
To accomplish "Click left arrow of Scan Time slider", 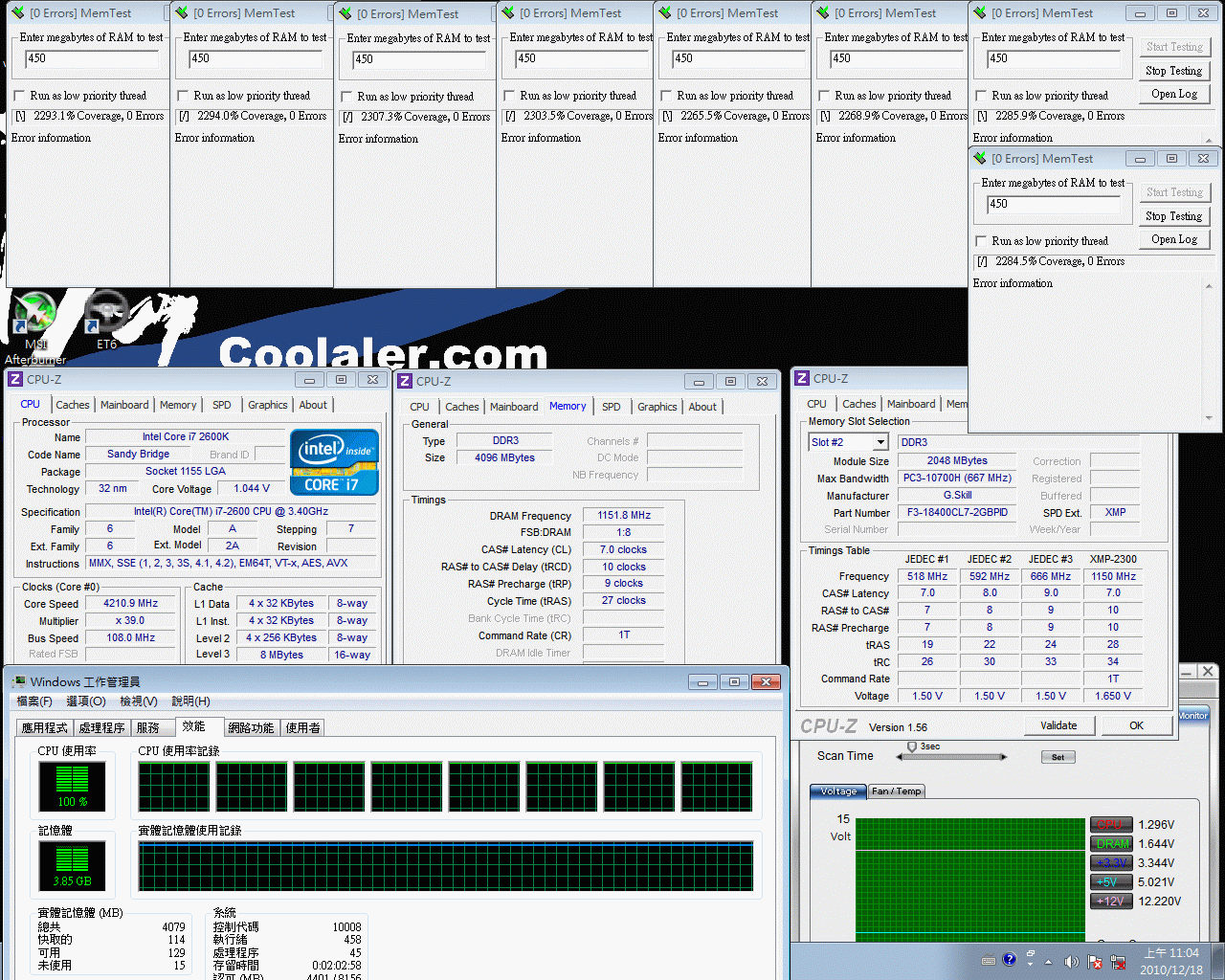I will click(900, 757).
